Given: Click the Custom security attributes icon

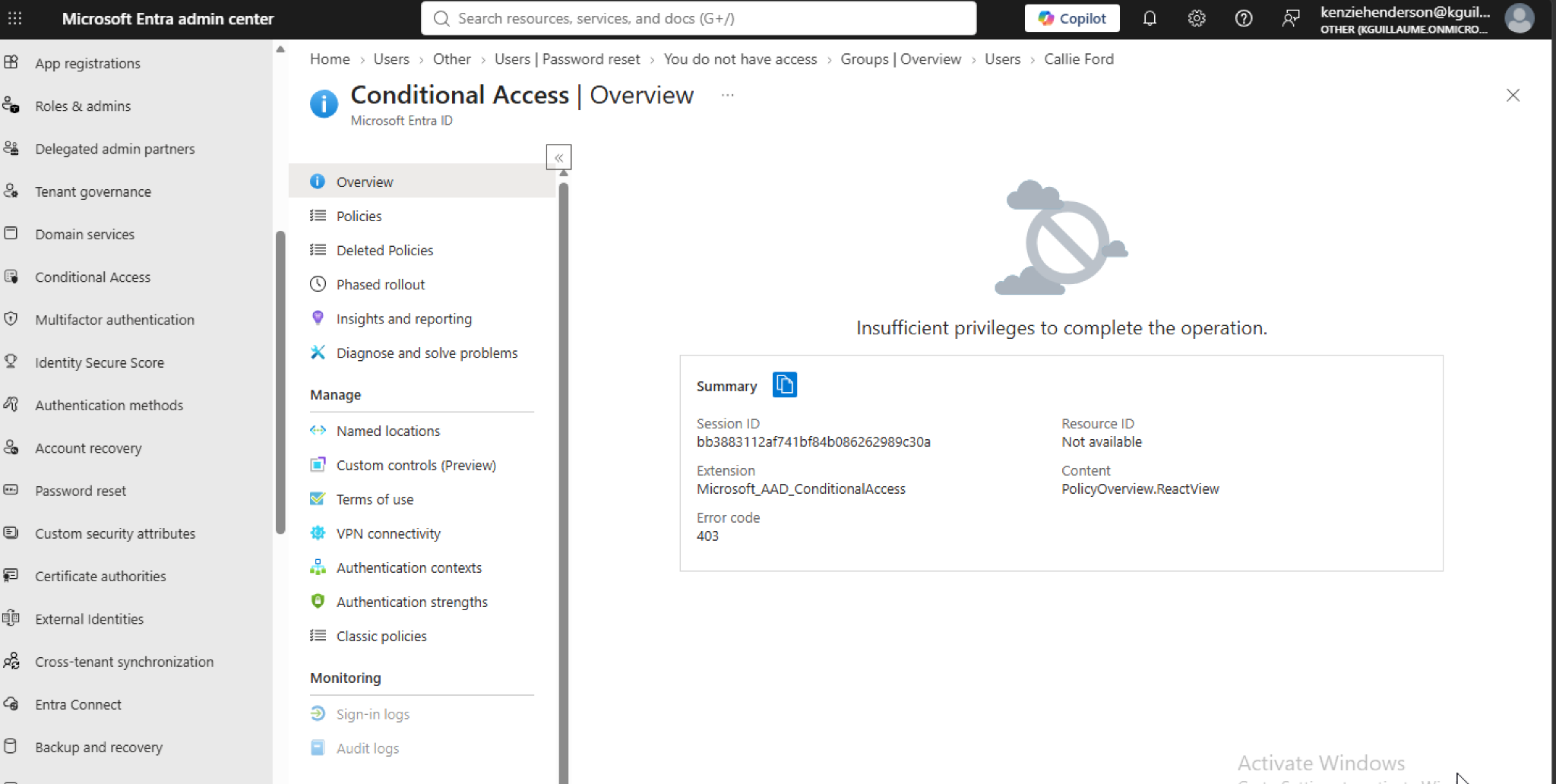Looking at the screenshot, I should (x=11, y=533).
